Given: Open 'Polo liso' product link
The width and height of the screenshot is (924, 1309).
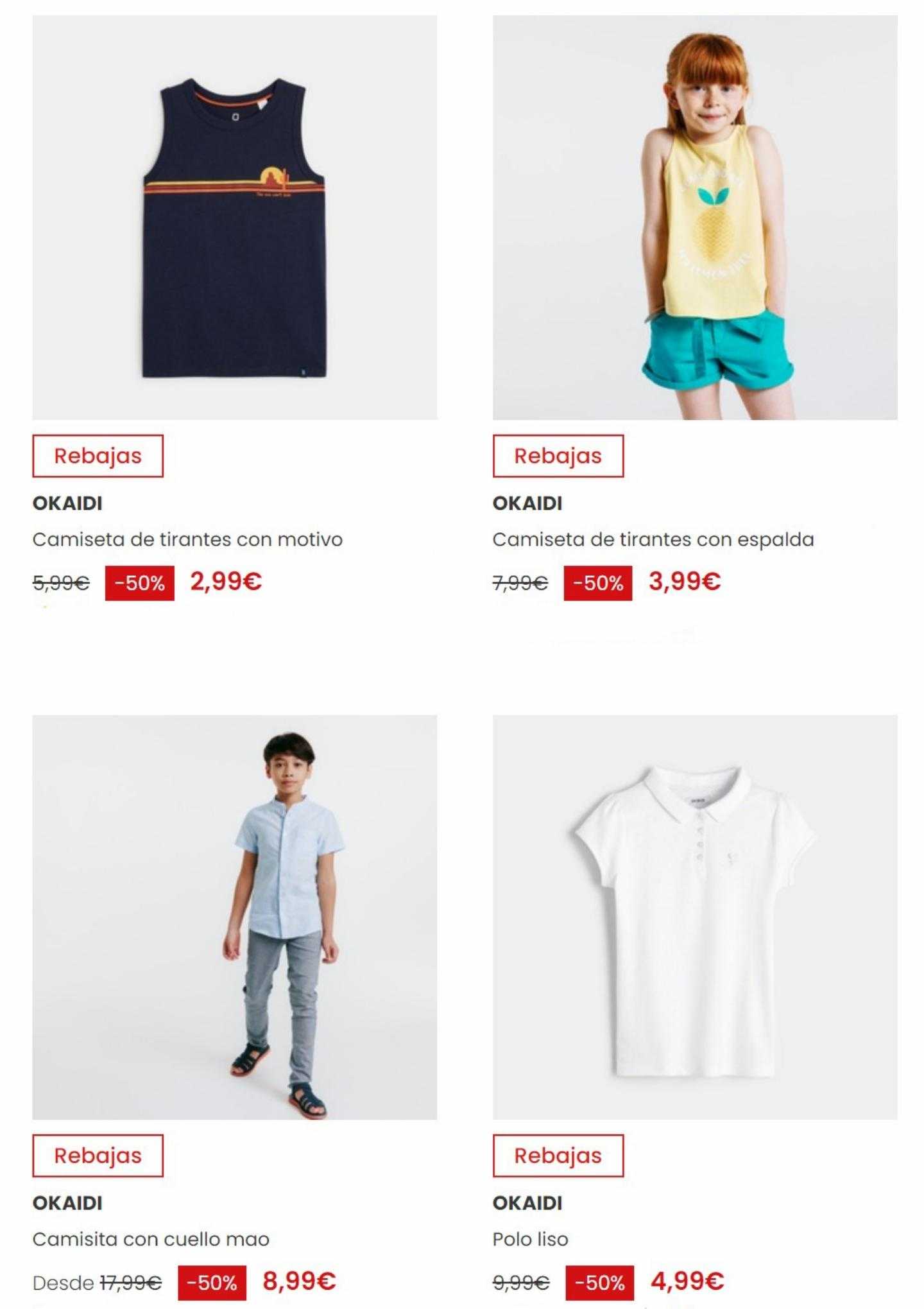Looking at the screenshot, I should [530, 1239].
